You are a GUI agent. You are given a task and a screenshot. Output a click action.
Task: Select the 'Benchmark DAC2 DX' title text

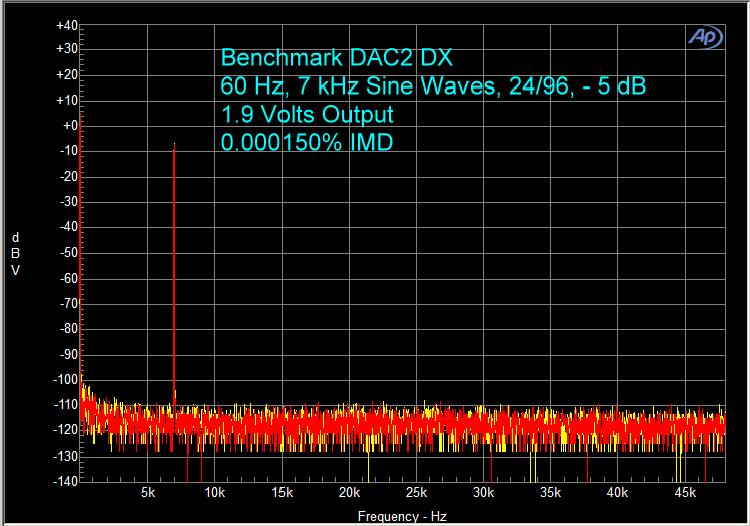pos(336,57)
